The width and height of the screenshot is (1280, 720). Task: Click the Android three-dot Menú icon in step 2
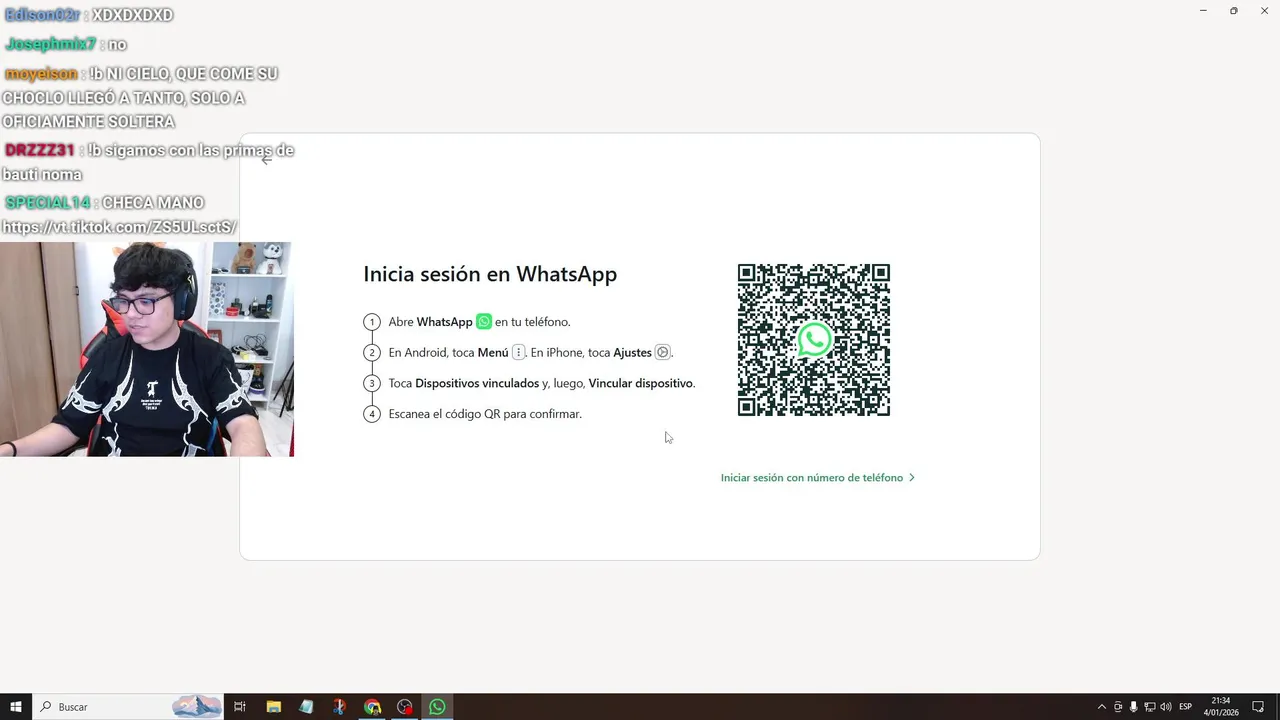(x=518, y=352)
